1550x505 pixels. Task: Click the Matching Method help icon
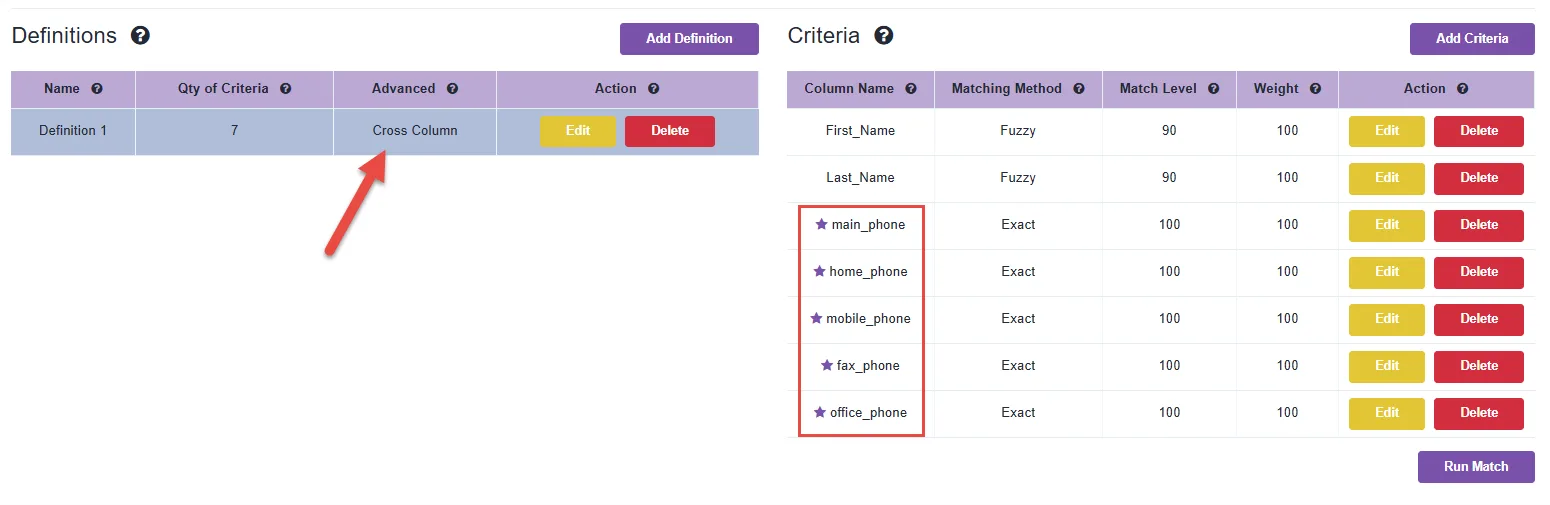1079,89
